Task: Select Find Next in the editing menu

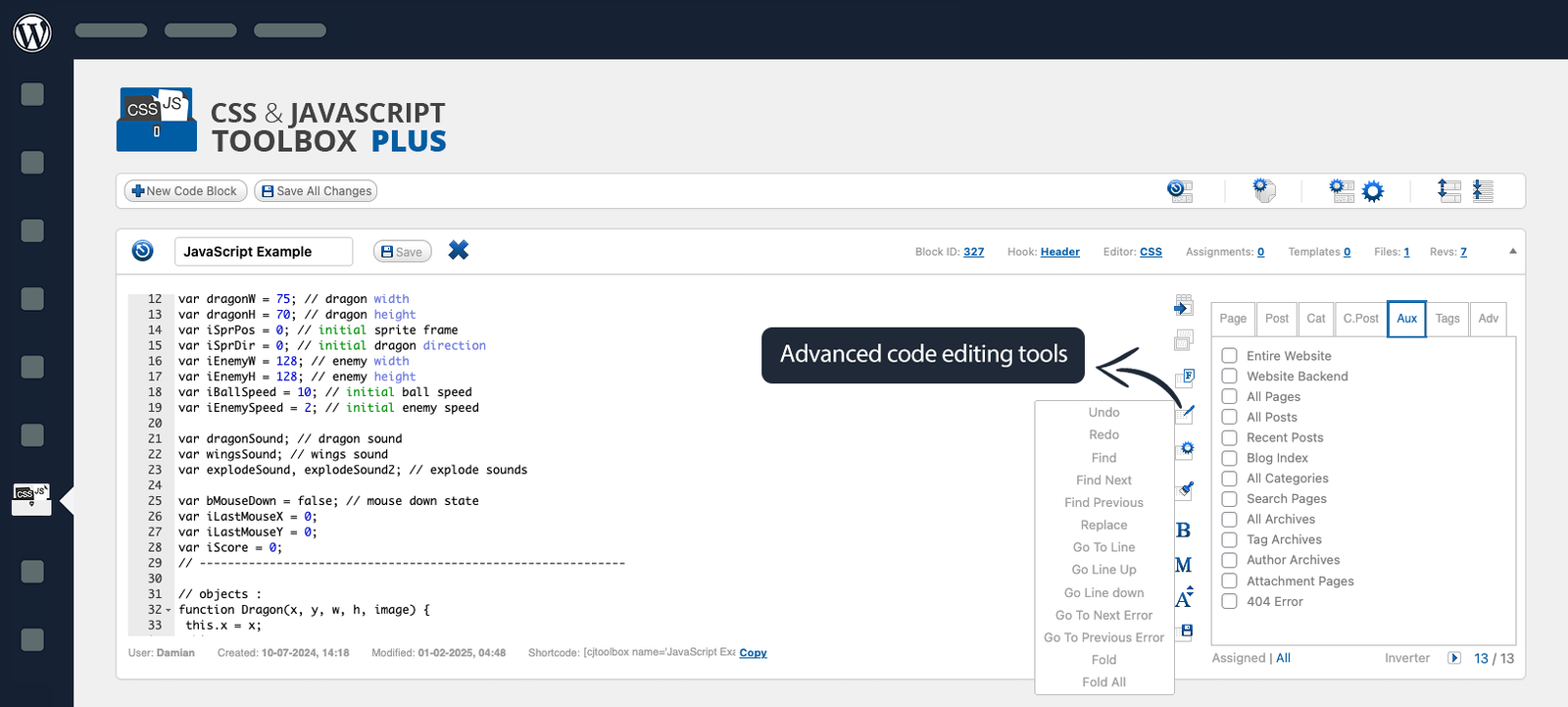Action: [1103, 480]
